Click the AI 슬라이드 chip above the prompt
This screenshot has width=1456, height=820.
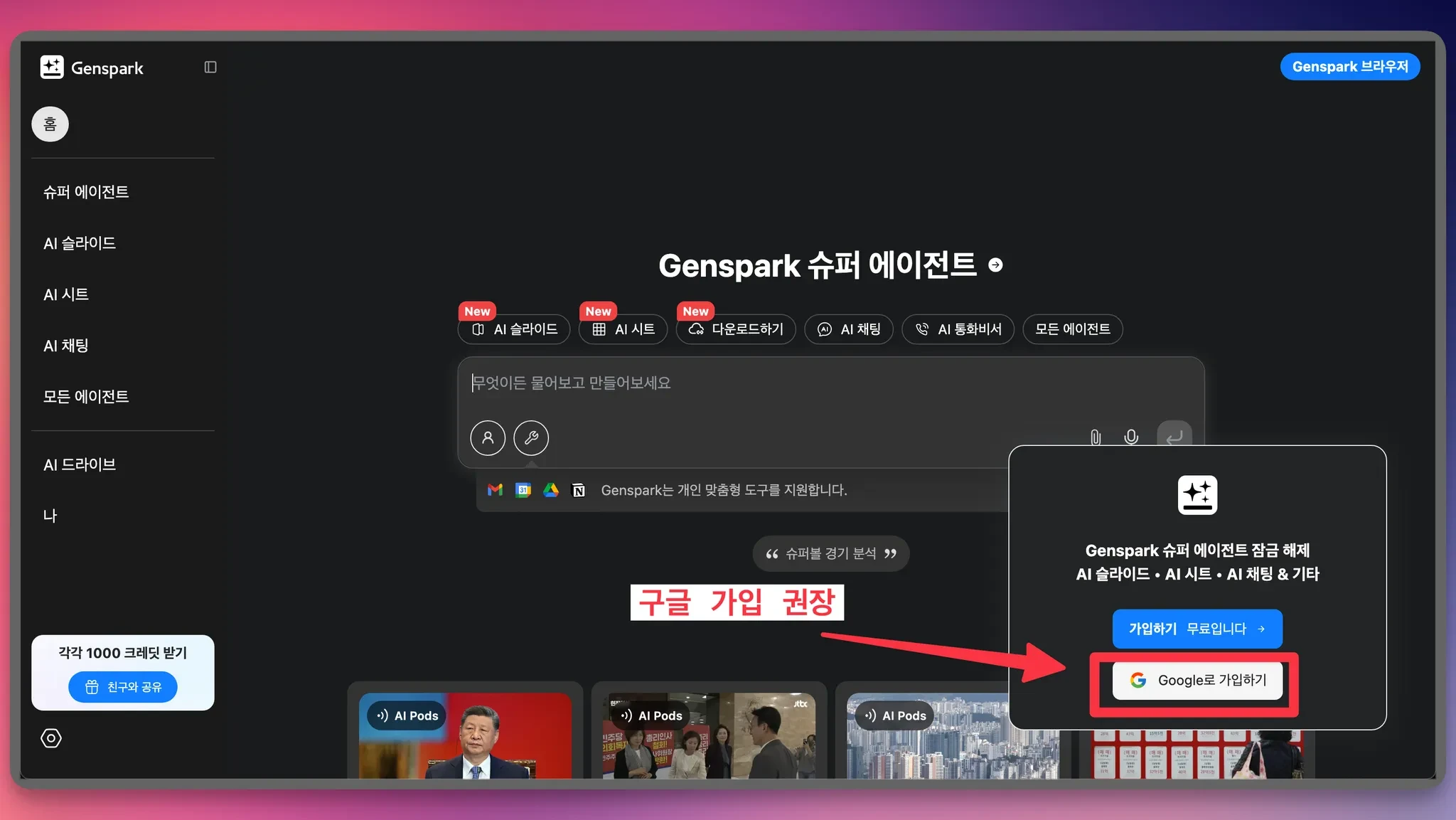[x=514, y=329]
